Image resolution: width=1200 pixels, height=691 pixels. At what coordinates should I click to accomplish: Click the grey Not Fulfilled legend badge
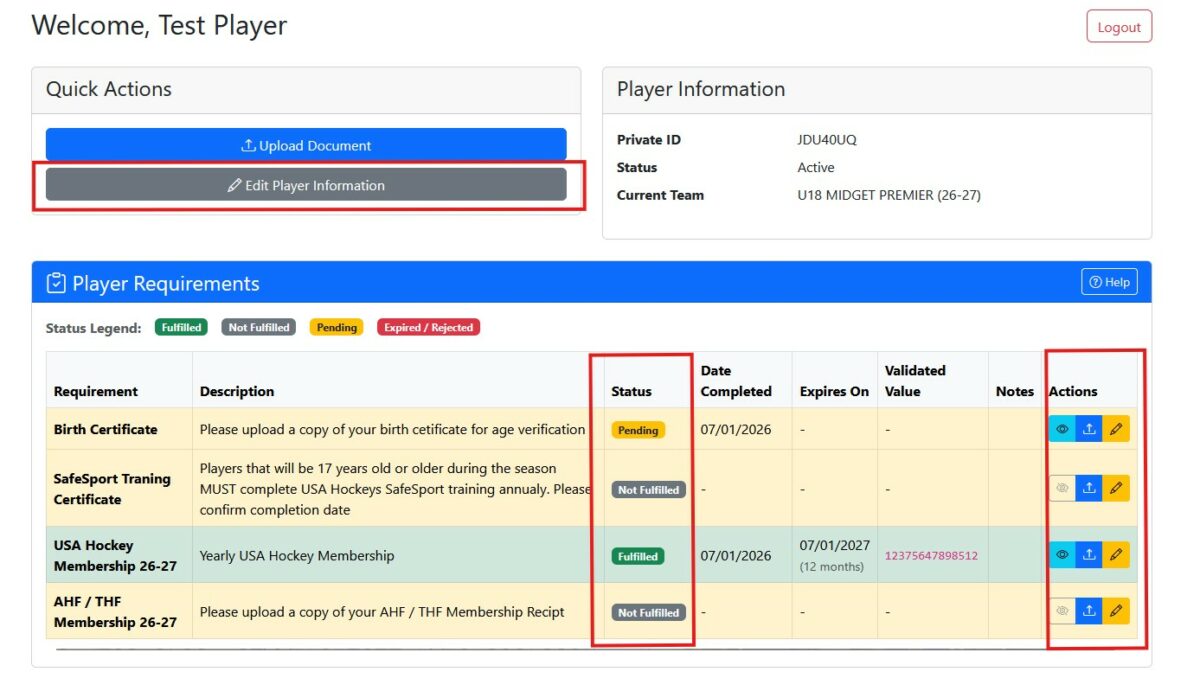259,327
